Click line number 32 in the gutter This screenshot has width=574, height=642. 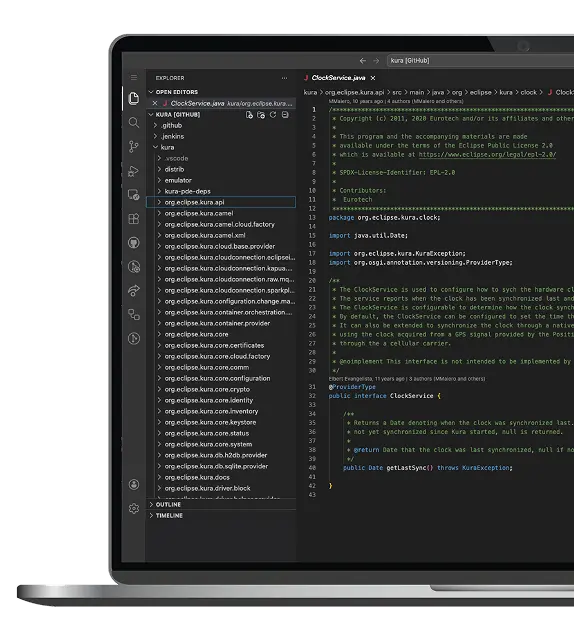312,396
